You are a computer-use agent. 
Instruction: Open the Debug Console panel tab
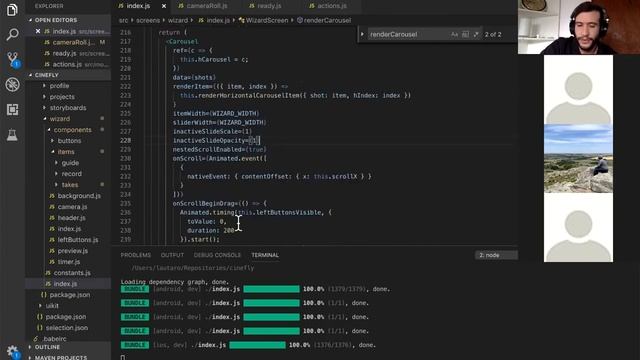click(x=217, y=255)
